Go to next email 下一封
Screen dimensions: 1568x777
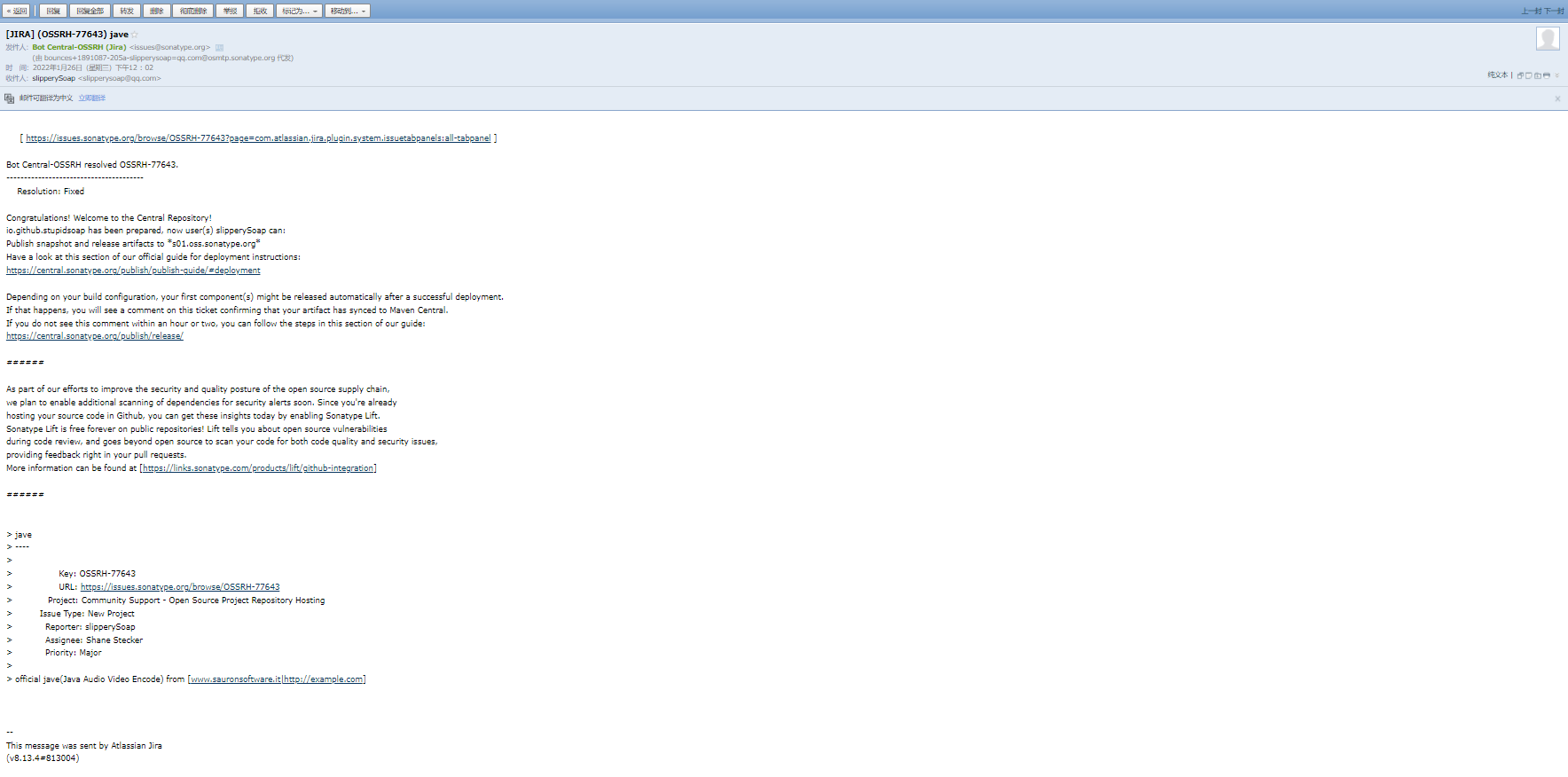coord(1555,11)
